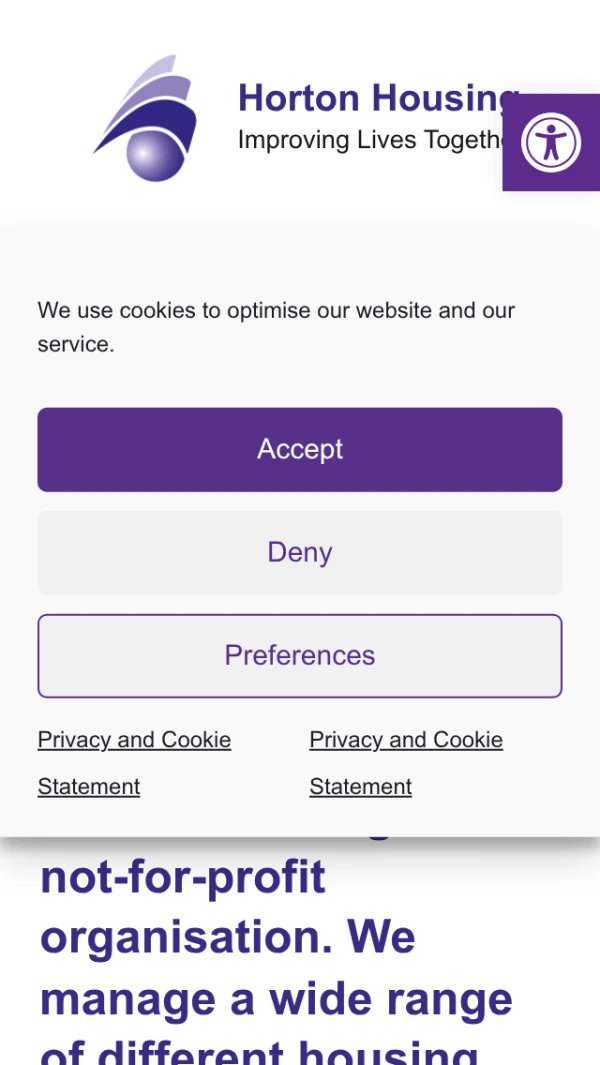Accept cookies with the Accept button
Screen dimensions: 600x1065
pyautogui.click(x=300, y=449)
